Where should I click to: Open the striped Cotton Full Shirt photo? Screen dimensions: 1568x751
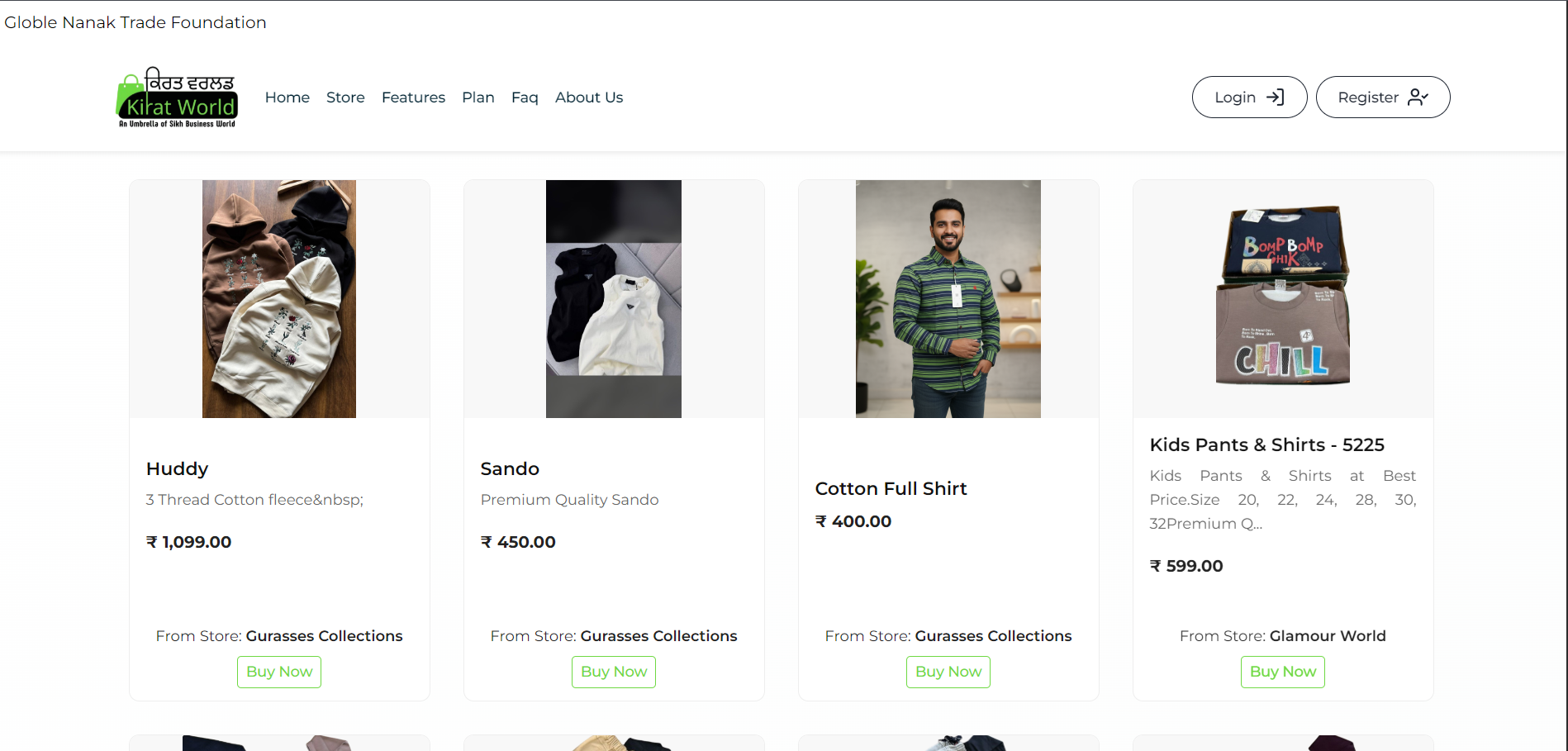pos(948,299)
